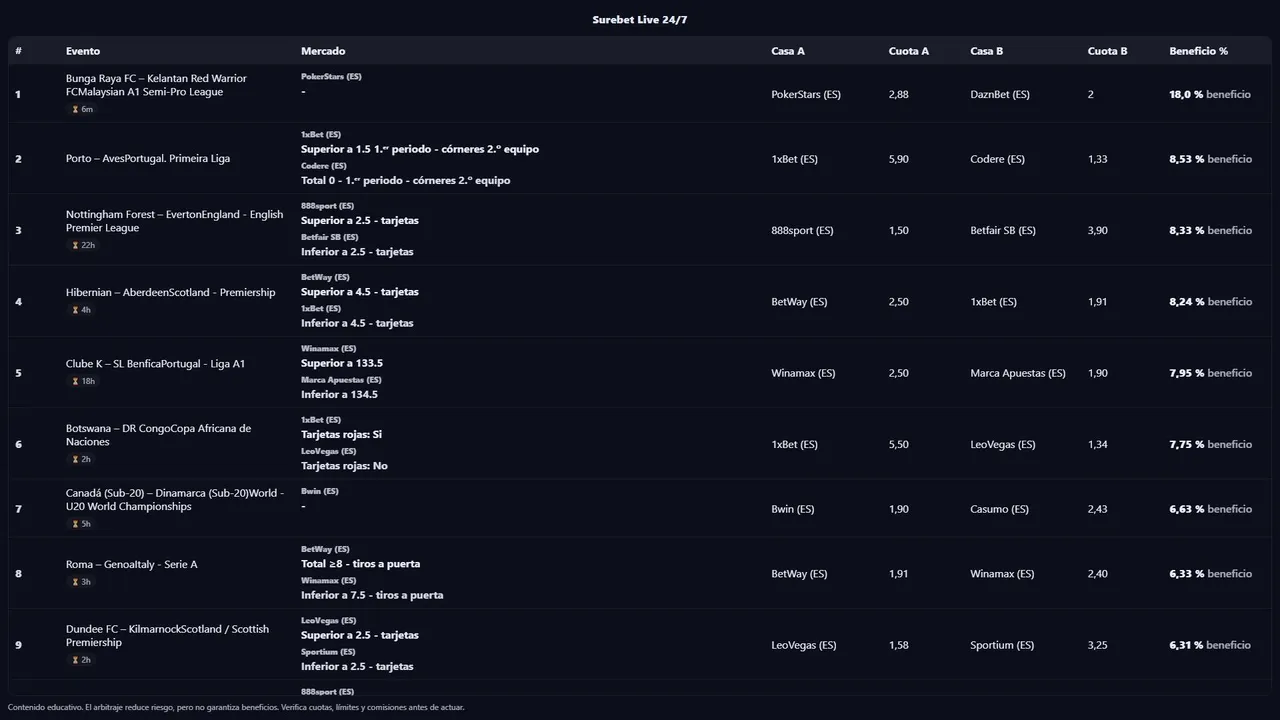This screenshot has height=720, width=1280.
Task: Open the Porto – Aves event row
Action: coord(148,159)
